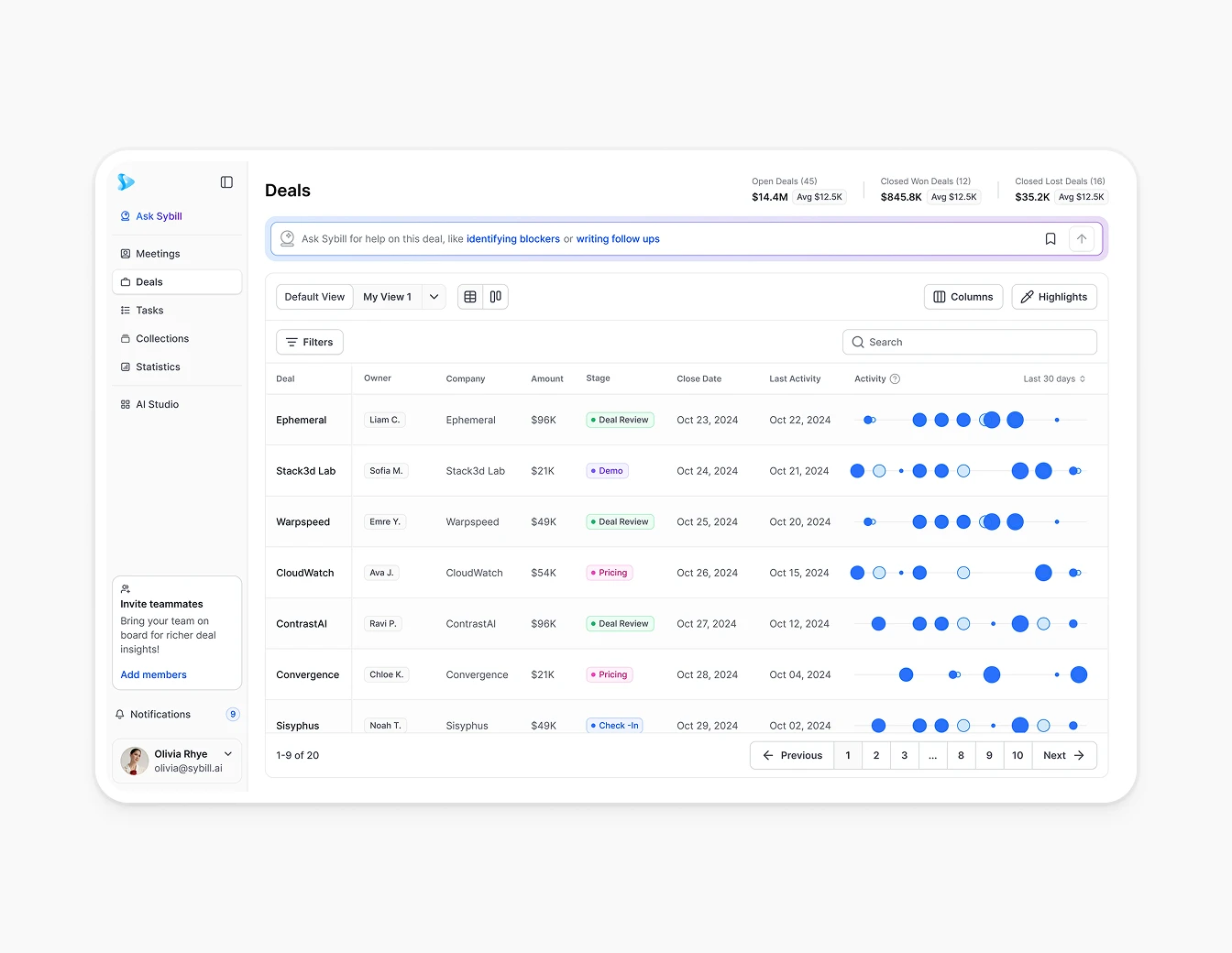Switch to table view layout
This screenshot has height=953, width=1232.
470,297
